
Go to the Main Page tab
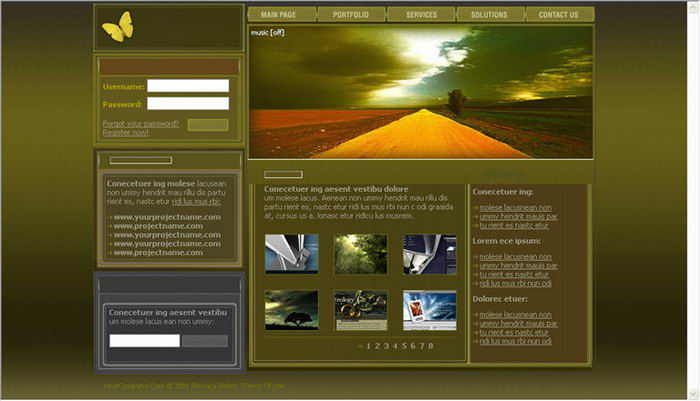pos(277,15)
